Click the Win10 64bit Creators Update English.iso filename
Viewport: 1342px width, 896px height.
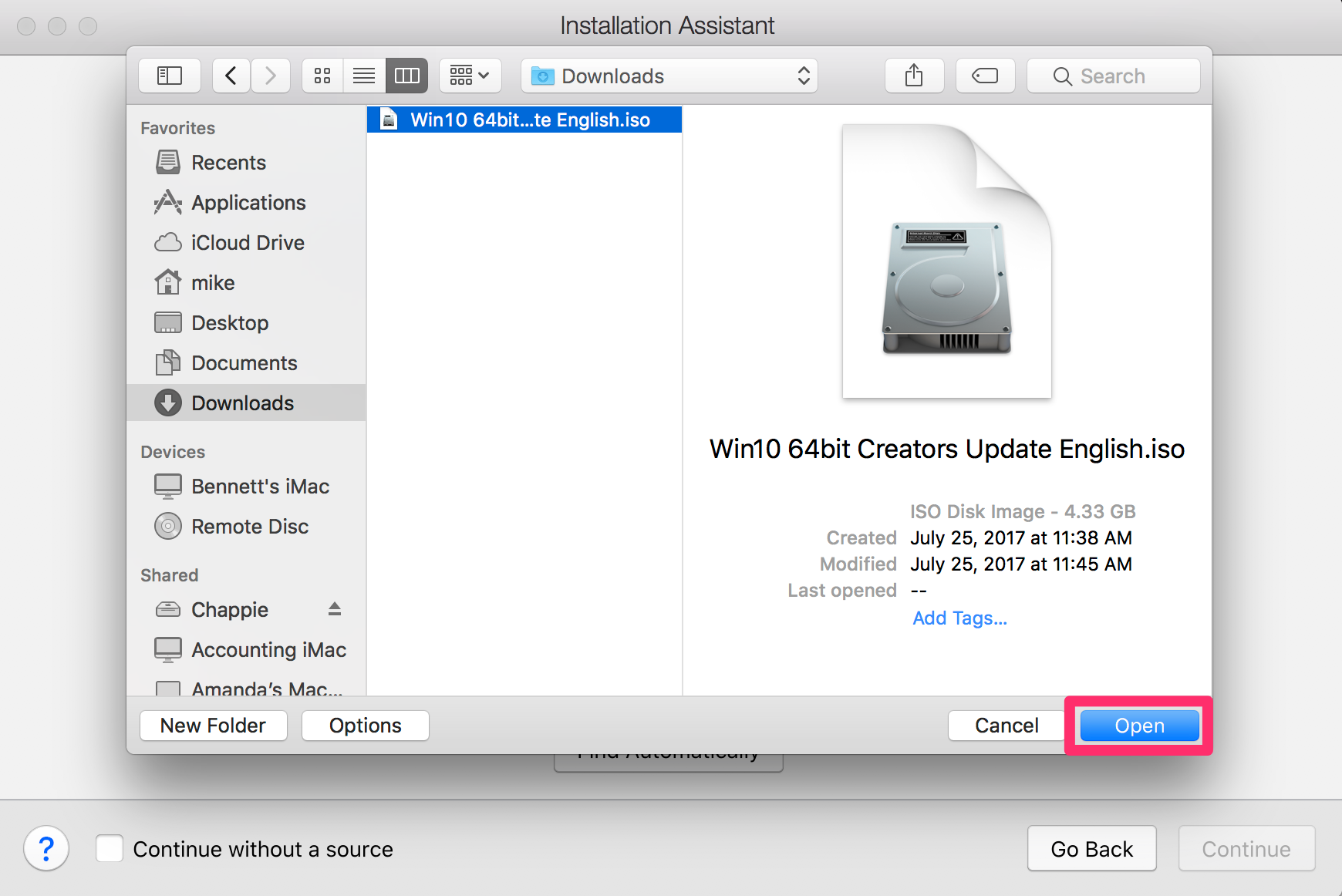coord(947,449)
